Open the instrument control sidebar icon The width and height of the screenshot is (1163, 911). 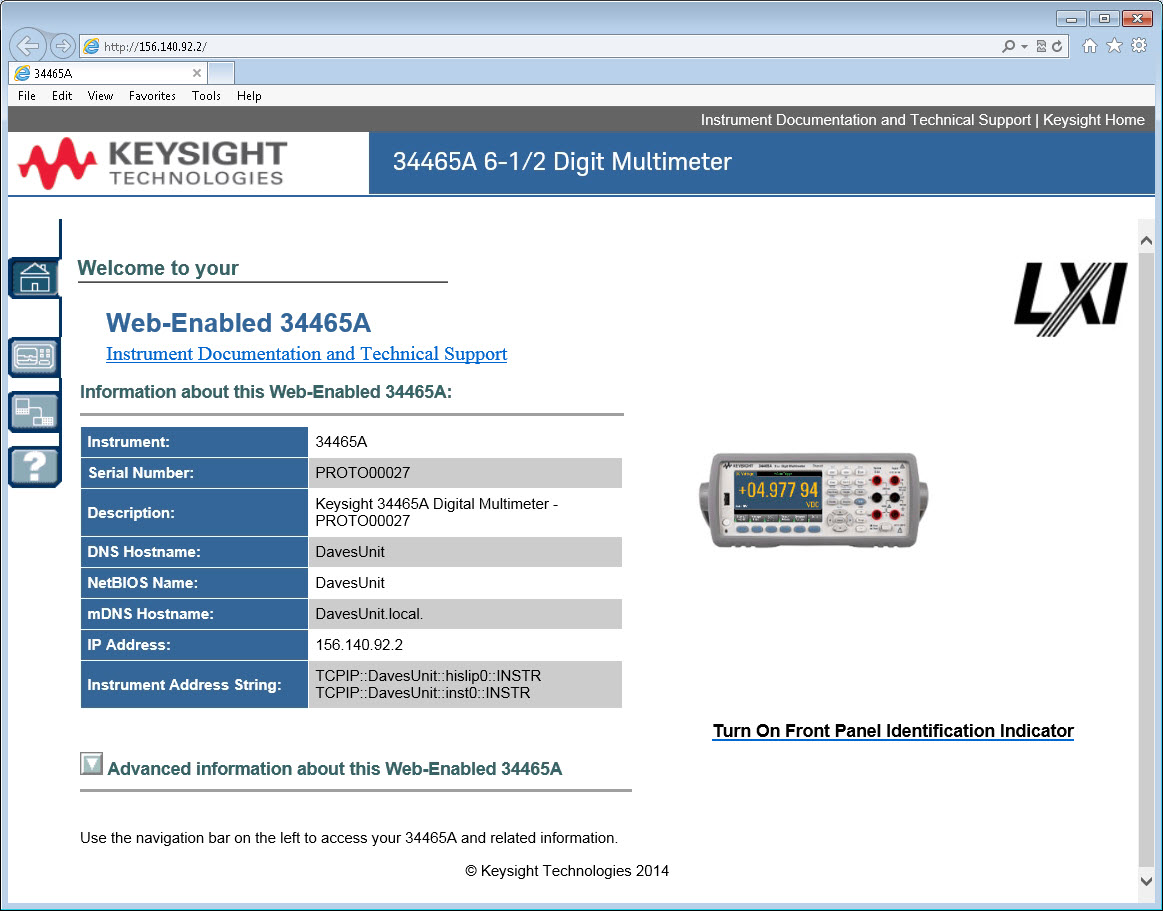pos(34,357)
